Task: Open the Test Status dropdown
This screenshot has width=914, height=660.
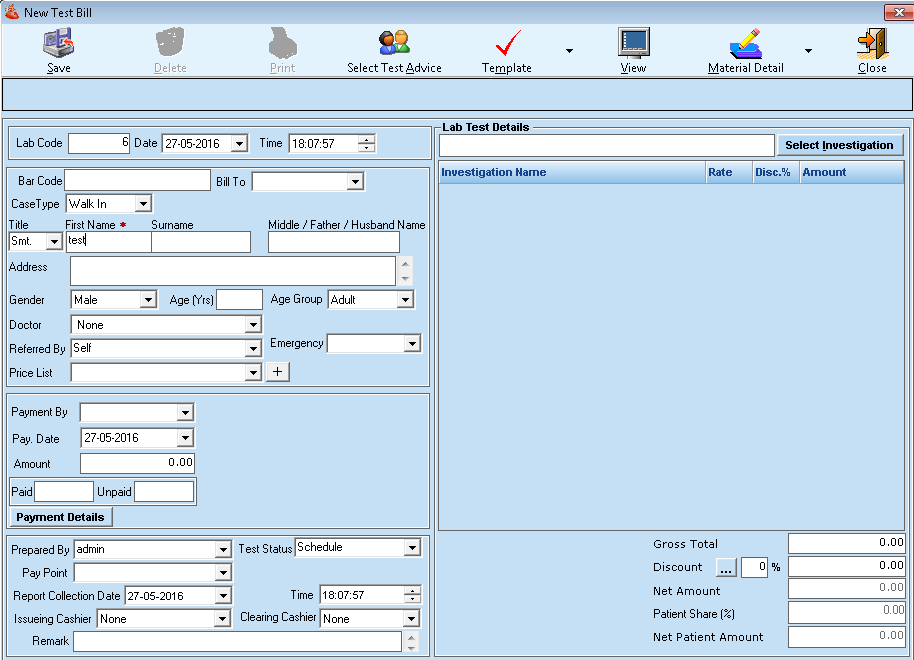Action: pos(412,547)
